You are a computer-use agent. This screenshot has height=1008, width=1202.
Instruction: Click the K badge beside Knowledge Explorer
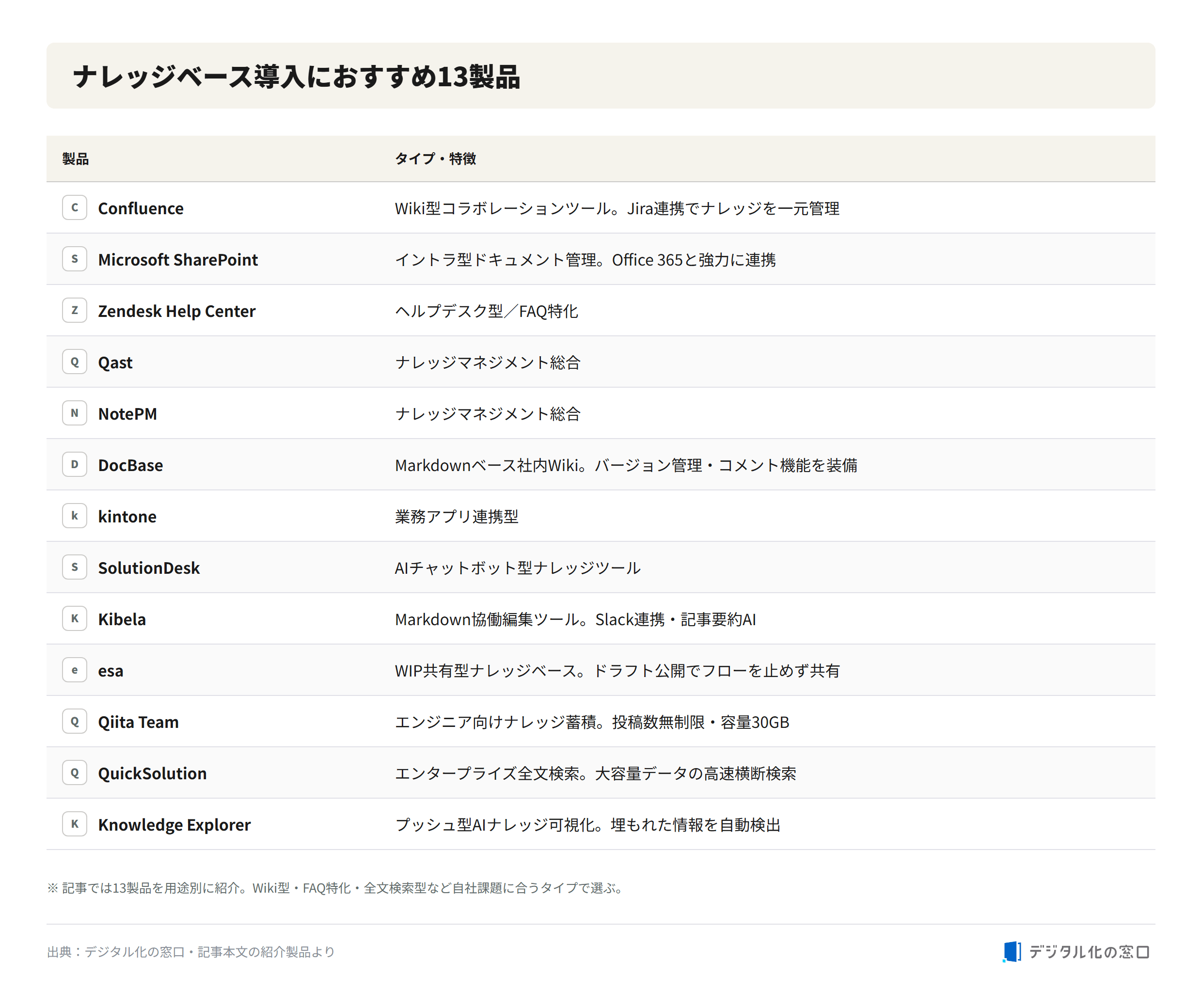point(75,824)
